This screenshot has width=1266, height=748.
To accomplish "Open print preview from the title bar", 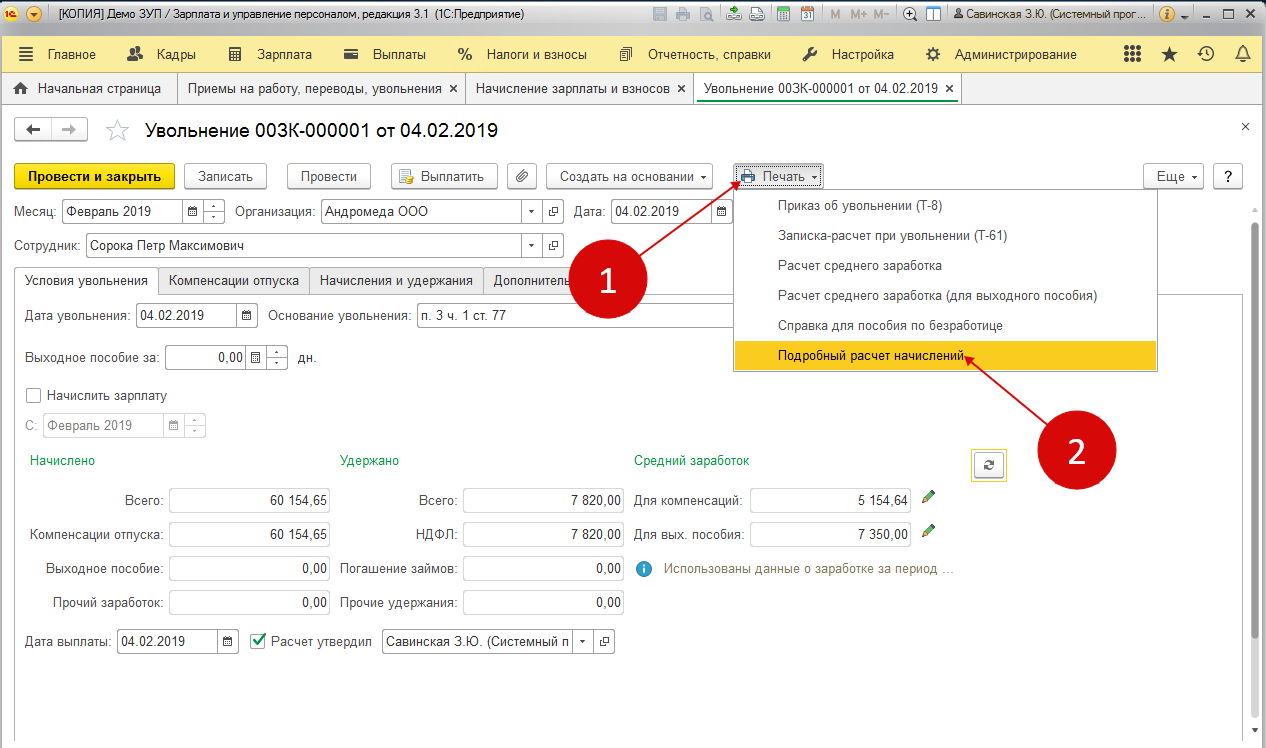I will tap(706, 15).
